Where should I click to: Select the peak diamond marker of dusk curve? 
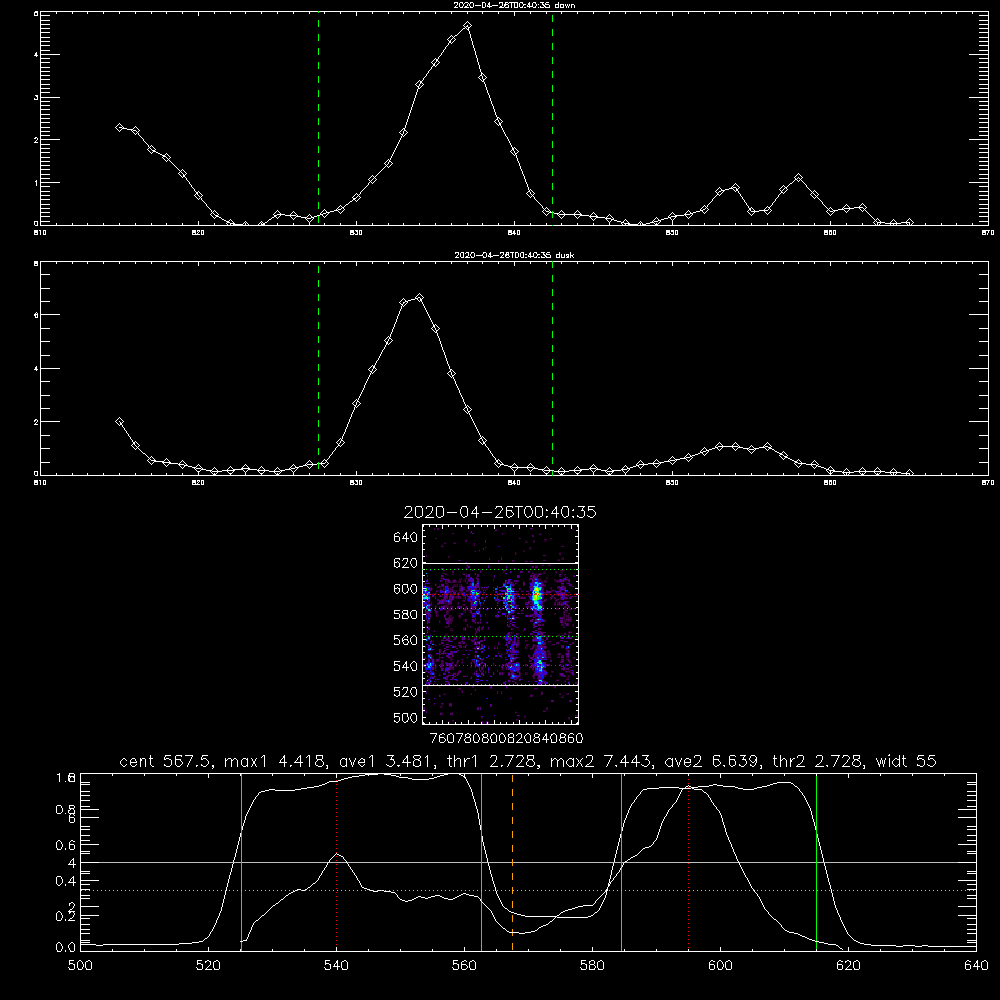point(419,297)
